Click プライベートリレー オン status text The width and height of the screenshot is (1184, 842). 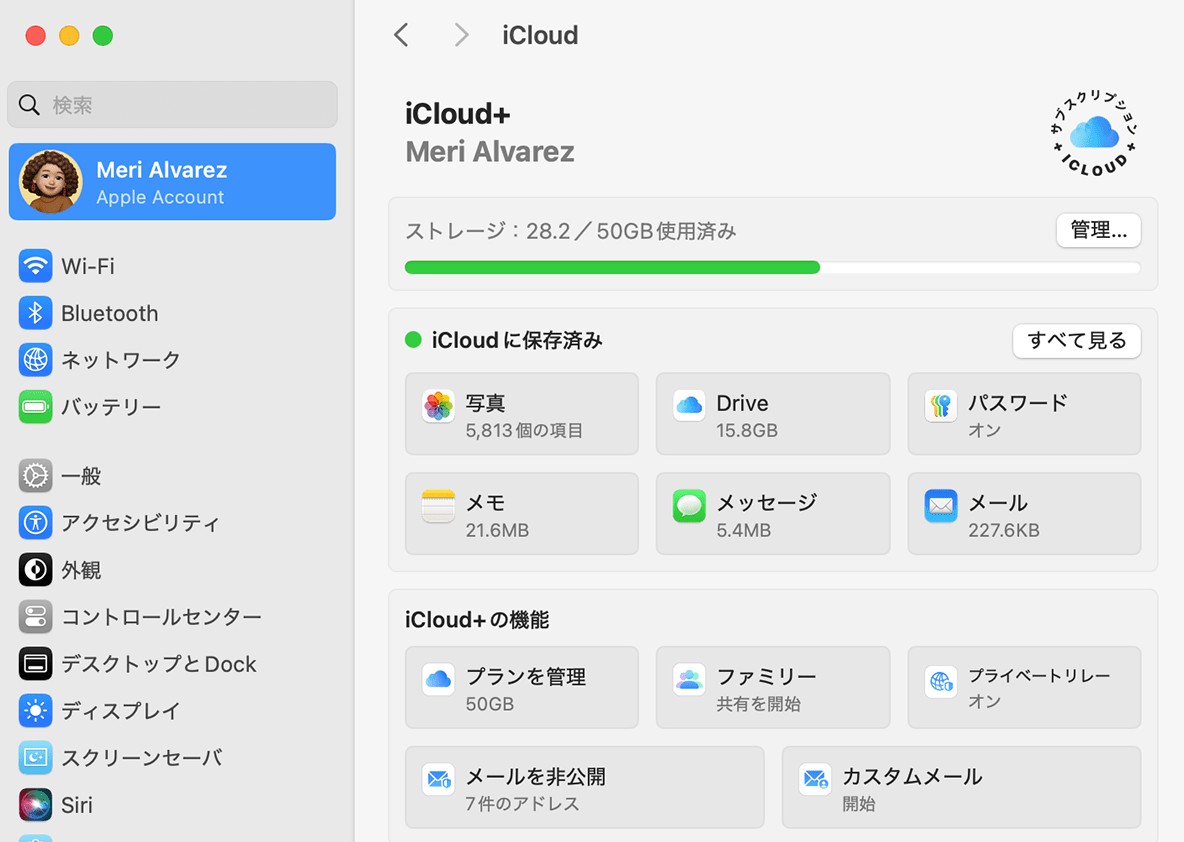tap(985, 701)
